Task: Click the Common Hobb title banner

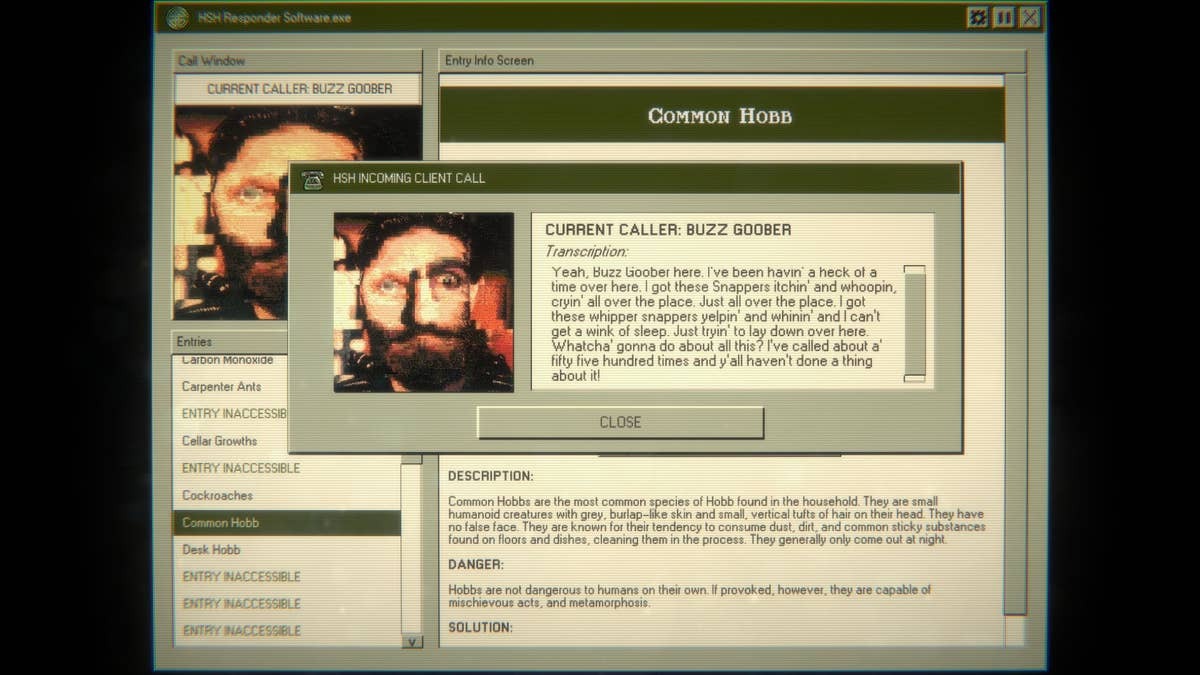Action: (720, 116)
